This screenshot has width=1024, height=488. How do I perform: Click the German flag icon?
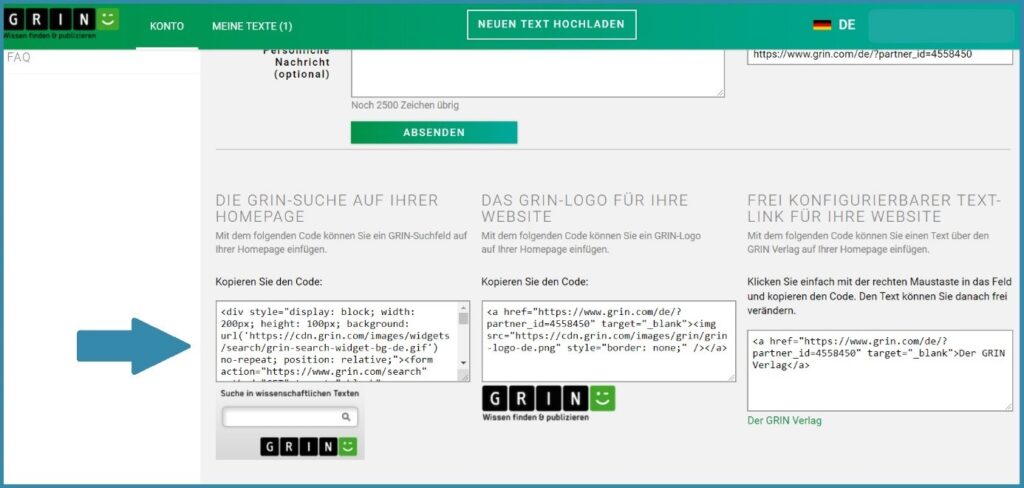click(822, 25)
